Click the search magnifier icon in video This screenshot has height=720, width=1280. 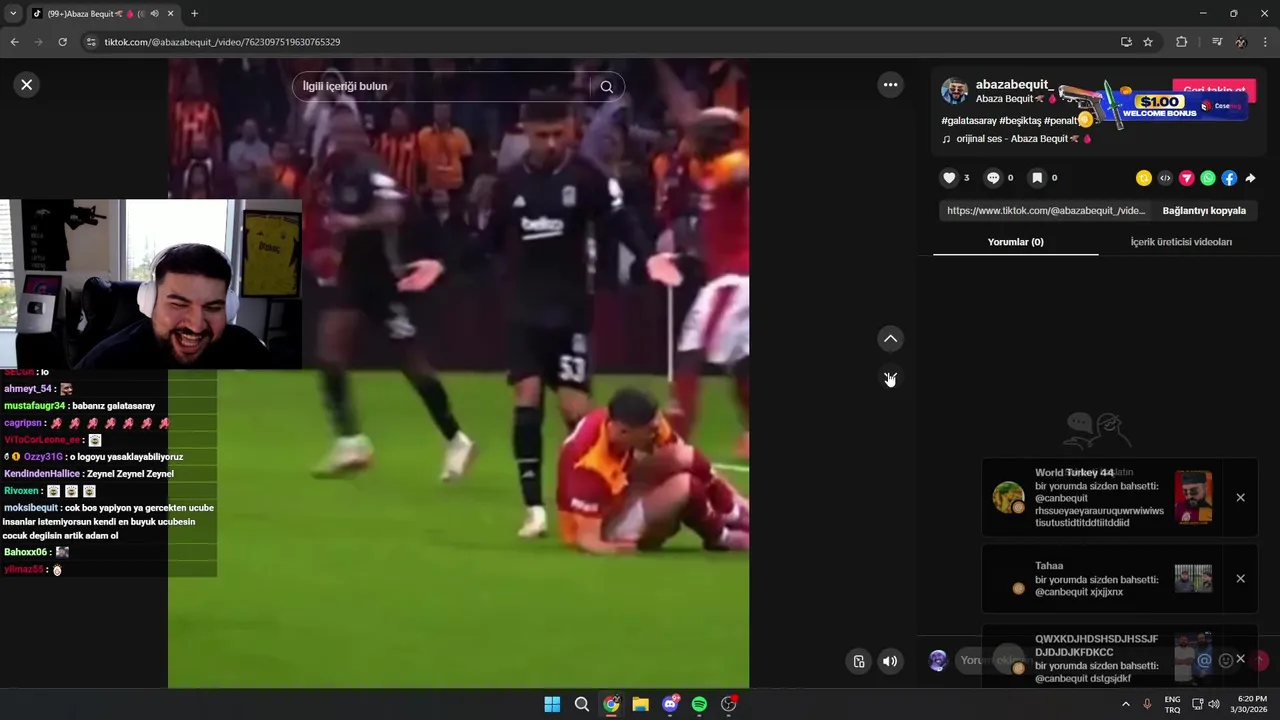(x=606, y=87)
